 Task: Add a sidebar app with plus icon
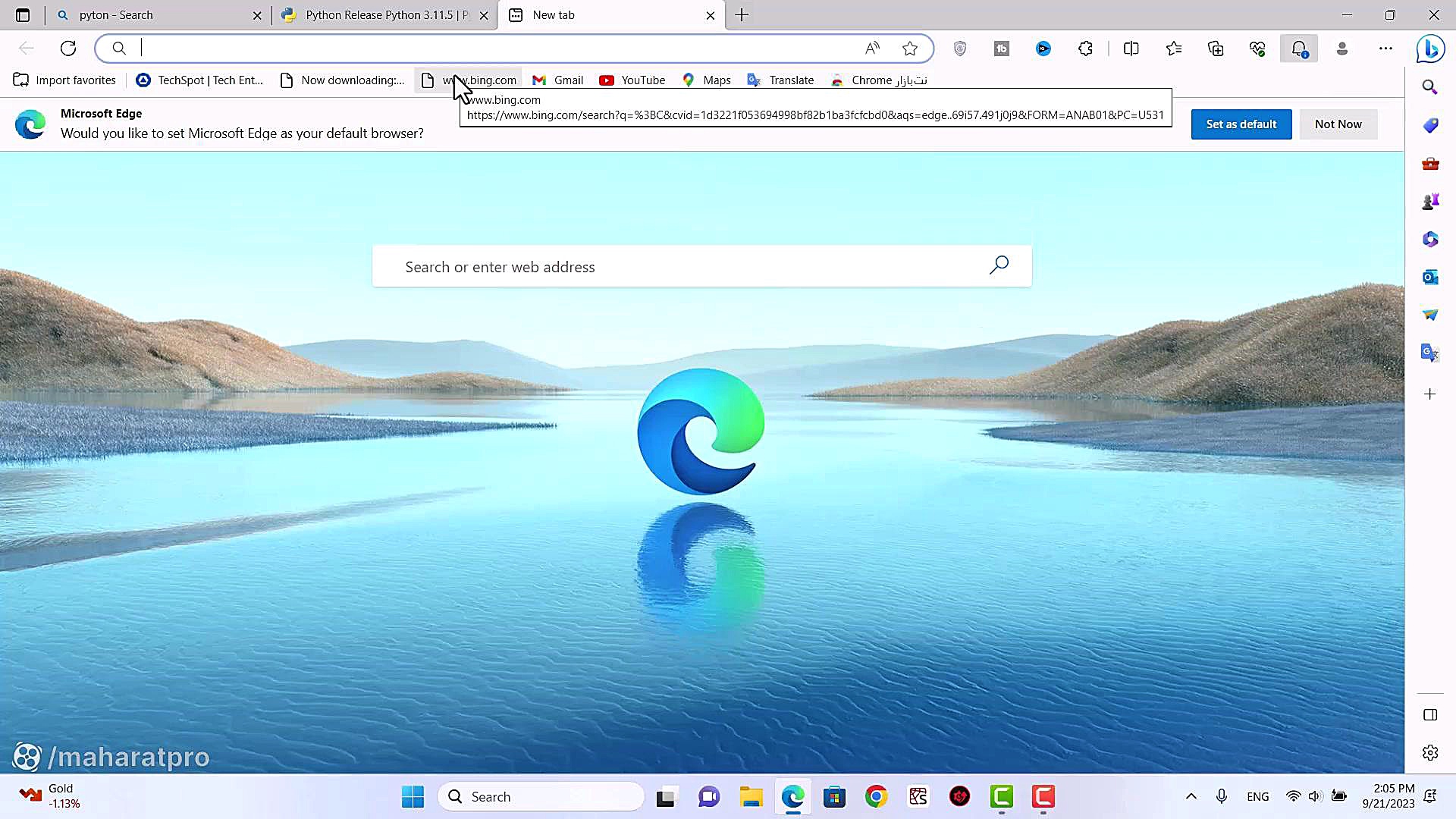[1430, 394]
